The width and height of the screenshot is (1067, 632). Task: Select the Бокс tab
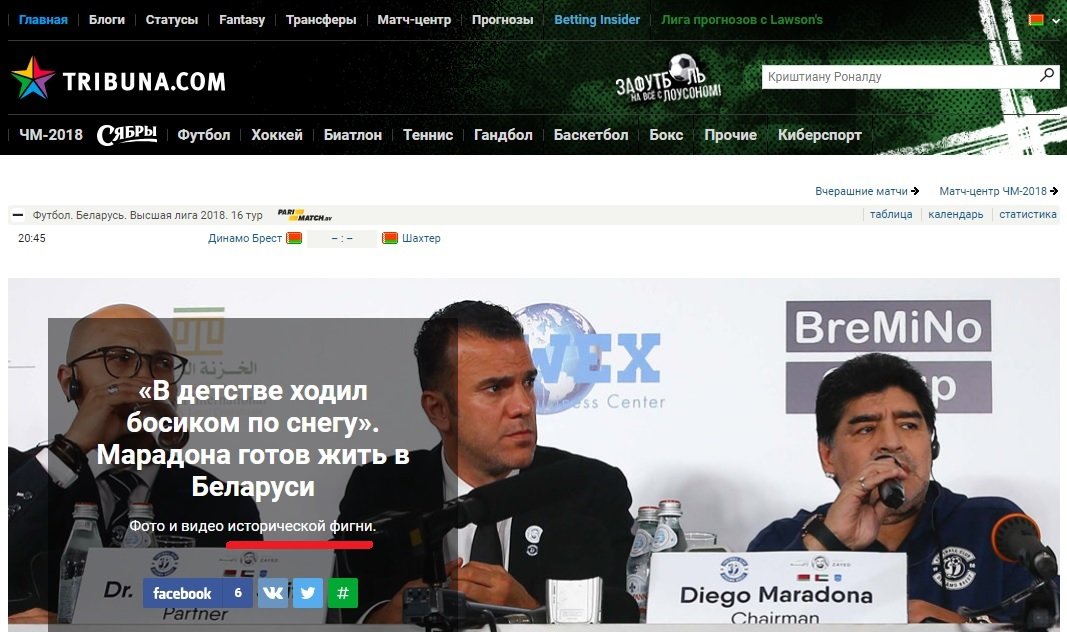[x=666, y=135]
